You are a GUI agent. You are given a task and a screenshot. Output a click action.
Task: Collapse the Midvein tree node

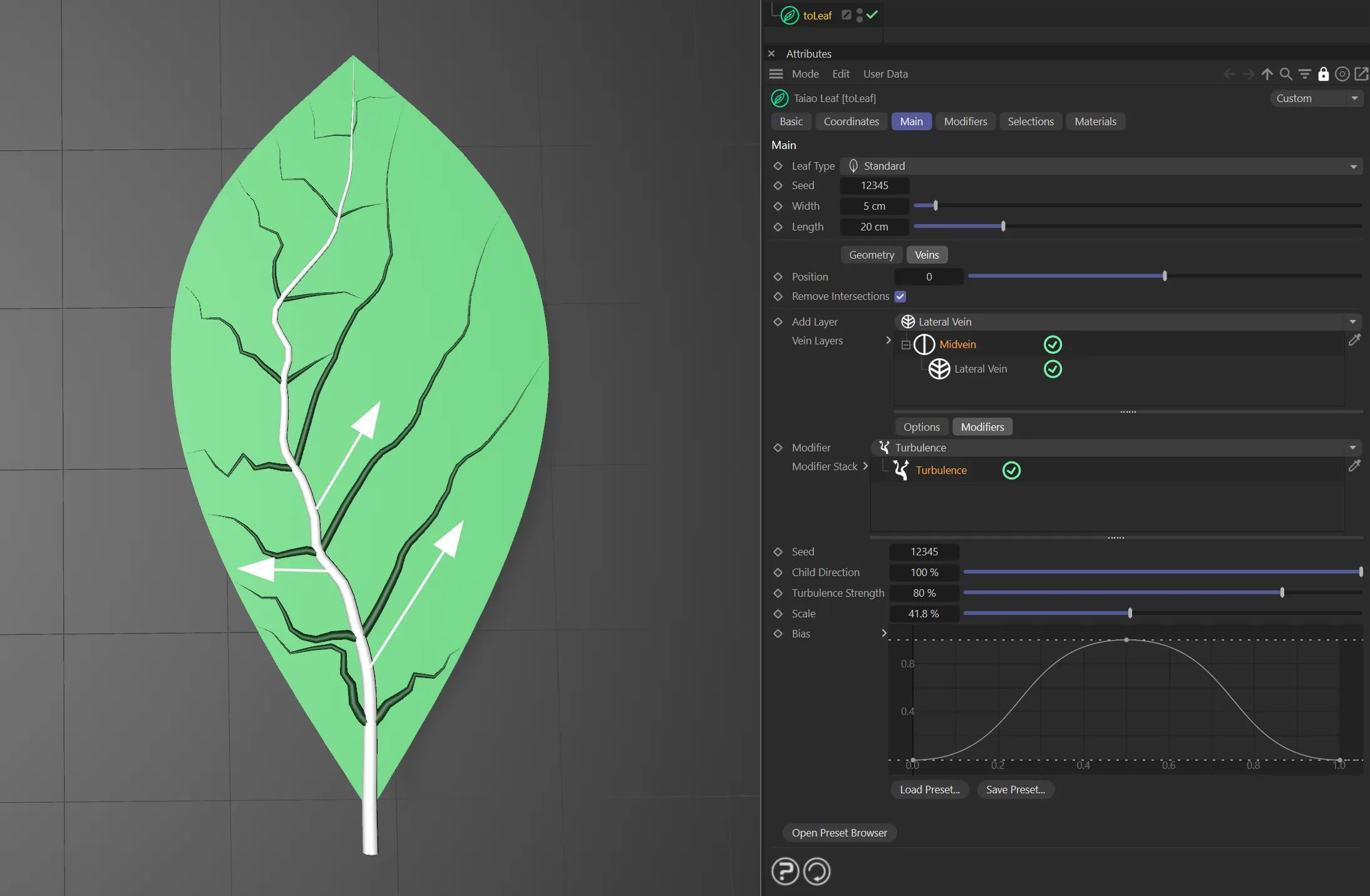(x=905, y=345)
